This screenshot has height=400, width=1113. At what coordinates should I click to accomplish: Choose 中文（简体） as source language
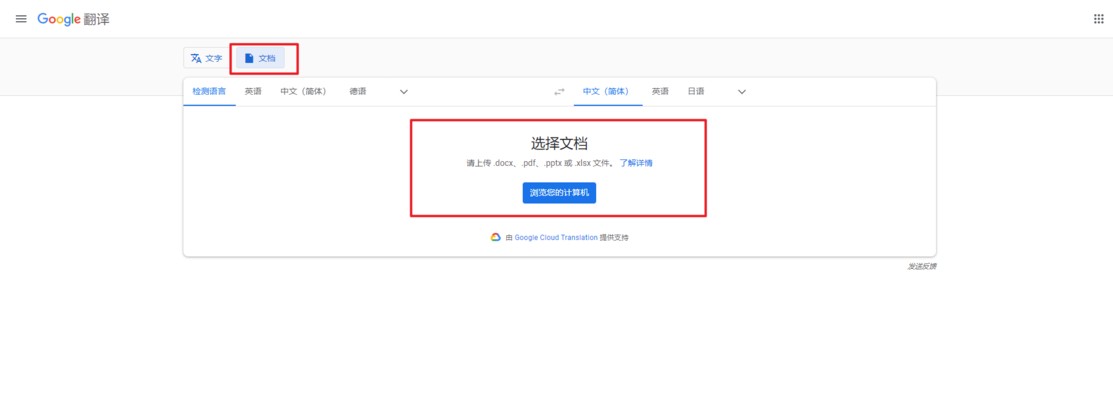pos(303,92)
